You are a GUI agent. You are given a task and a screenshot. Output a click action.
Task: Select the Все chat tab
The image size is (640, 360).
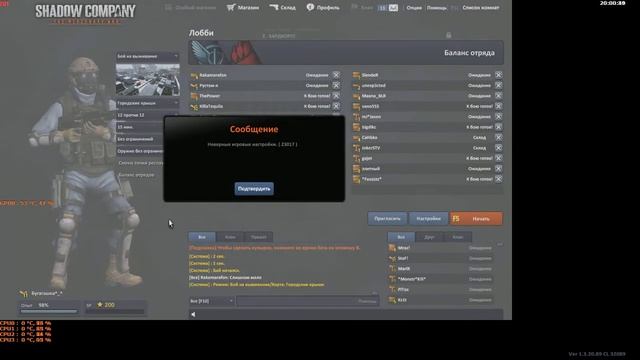(202, 237)
